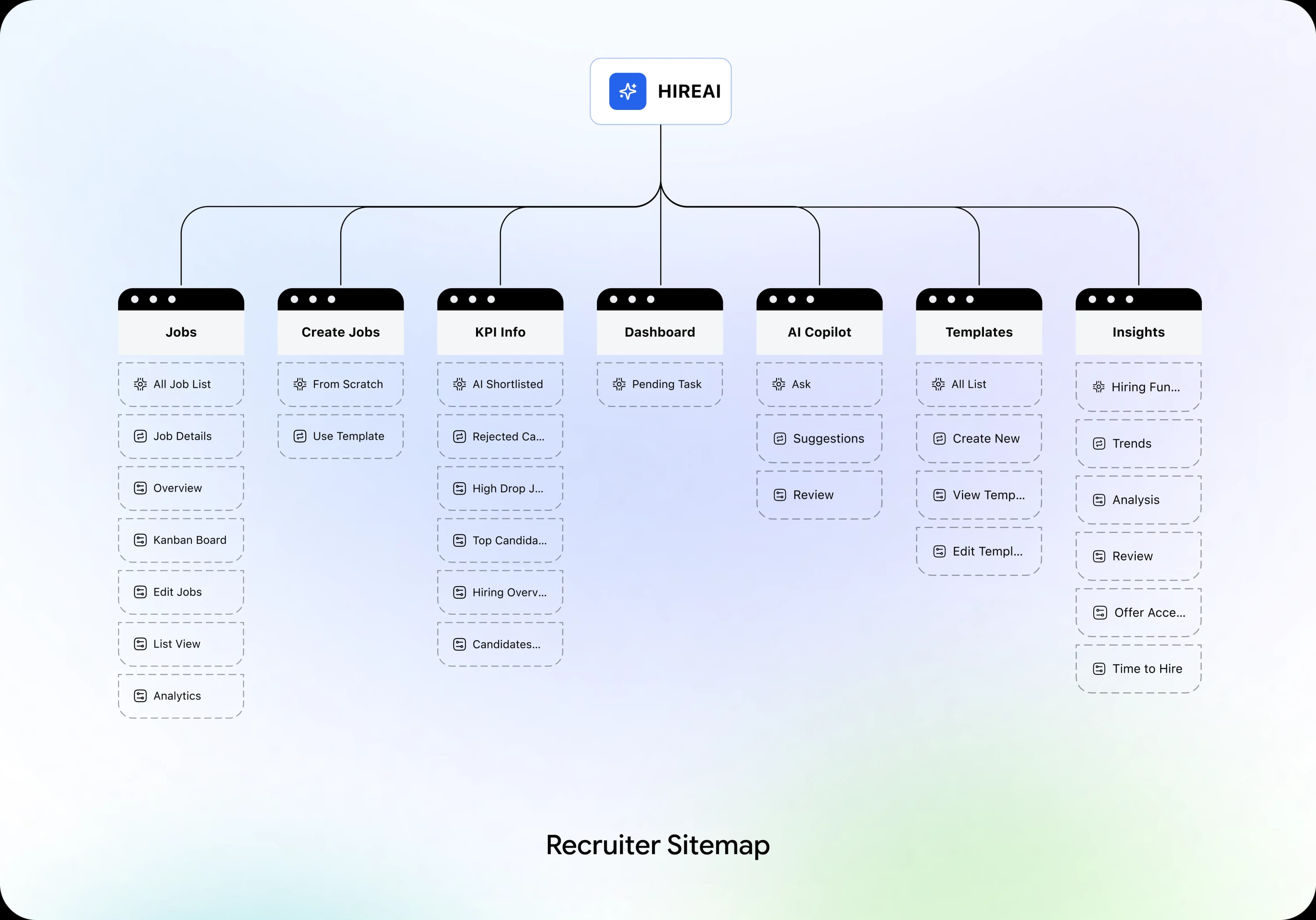
Task: Click the Job Details label text
Action: pyautogui.click(x=182, y=436)
